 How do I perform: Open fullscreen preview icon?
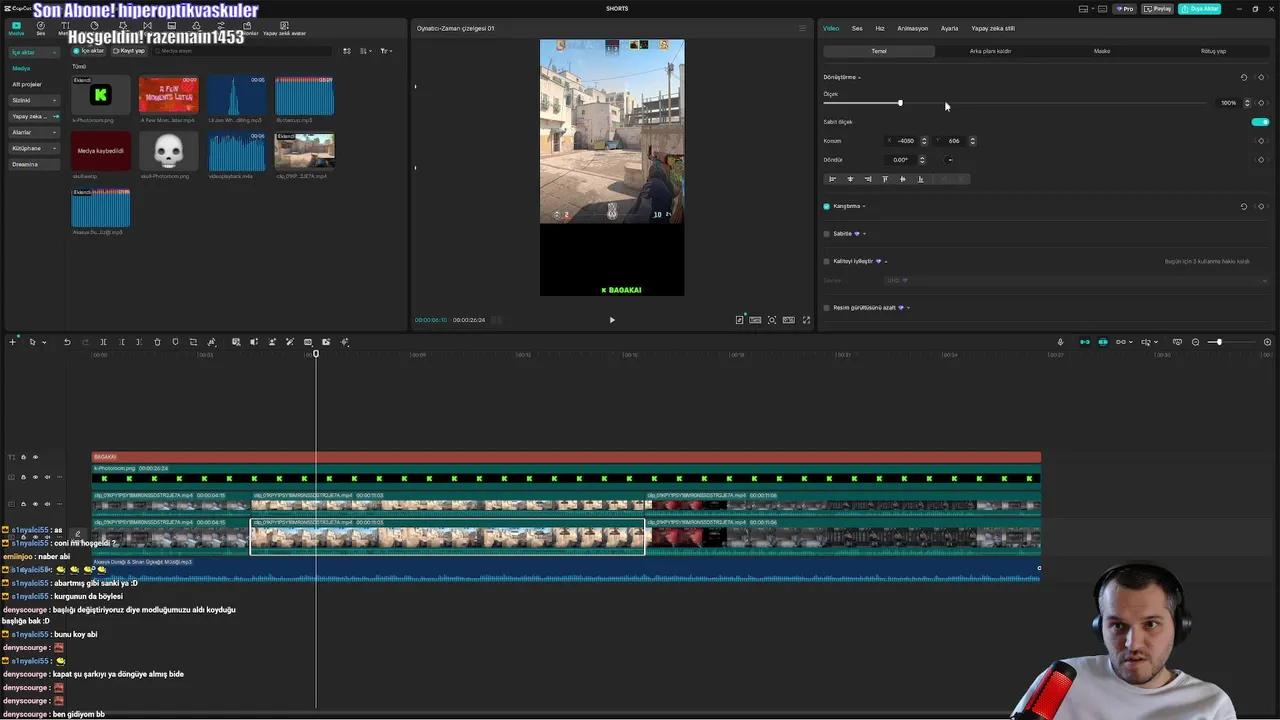tap(806, 320)
